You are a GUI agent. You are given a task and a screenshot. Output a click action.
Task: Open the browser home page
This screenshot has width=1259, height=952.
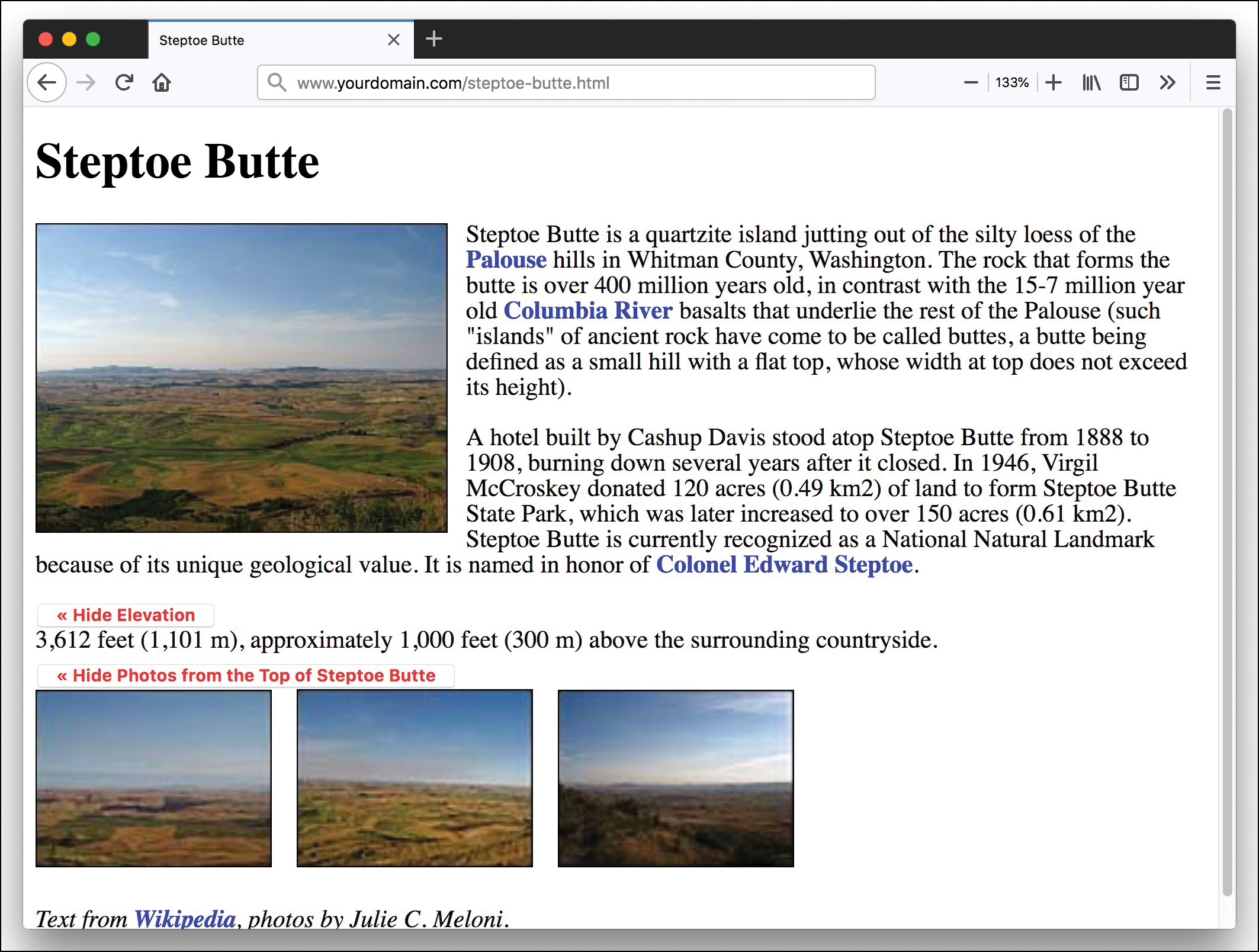(162, 82)
